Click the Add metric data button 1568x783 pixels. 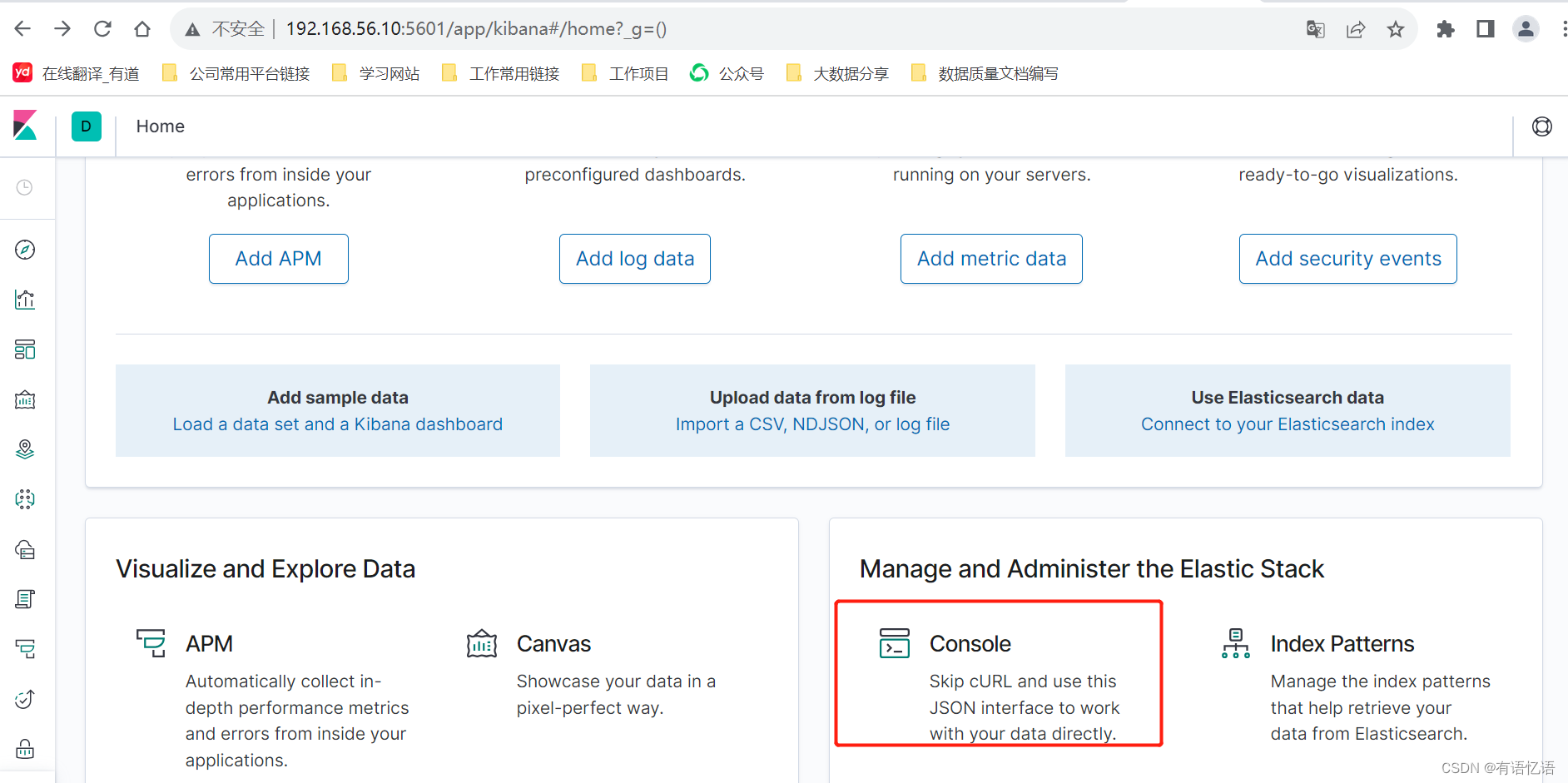click(991, 259)
